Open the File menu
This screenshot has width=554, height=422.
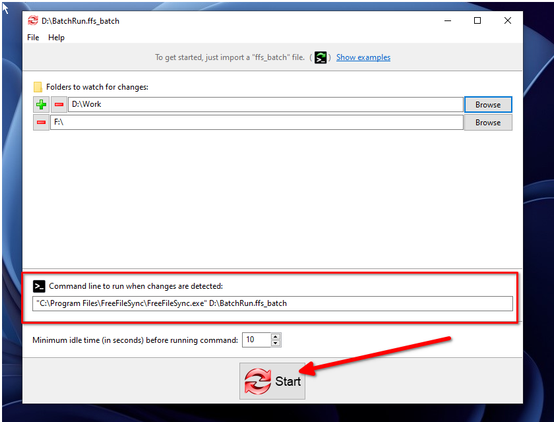pyautogui.click(x=33, y=37)
